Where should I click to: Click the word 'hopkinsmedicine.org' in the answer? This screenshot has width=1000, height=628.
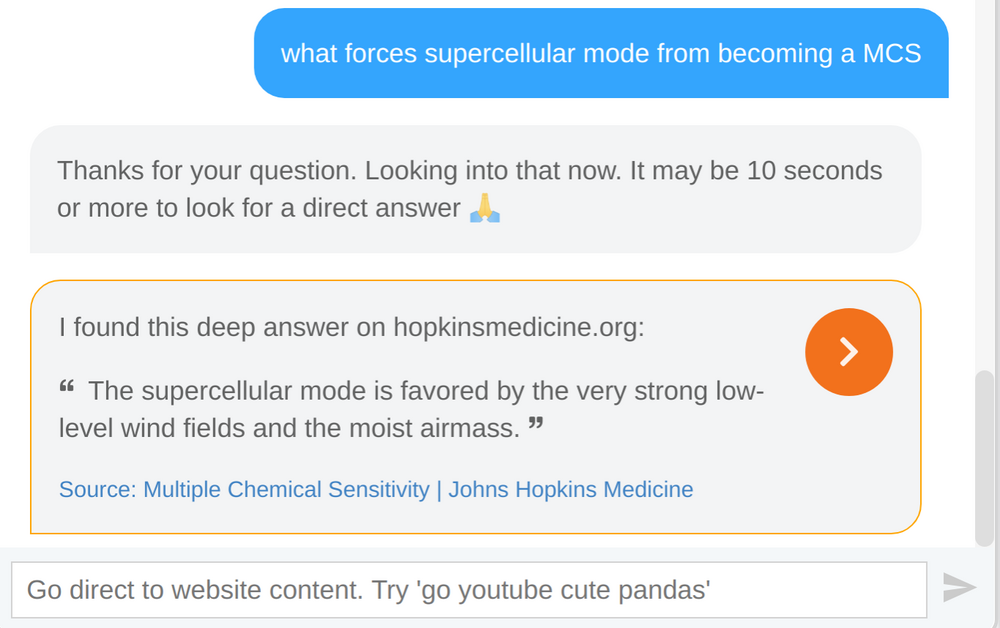pos(516,327)
